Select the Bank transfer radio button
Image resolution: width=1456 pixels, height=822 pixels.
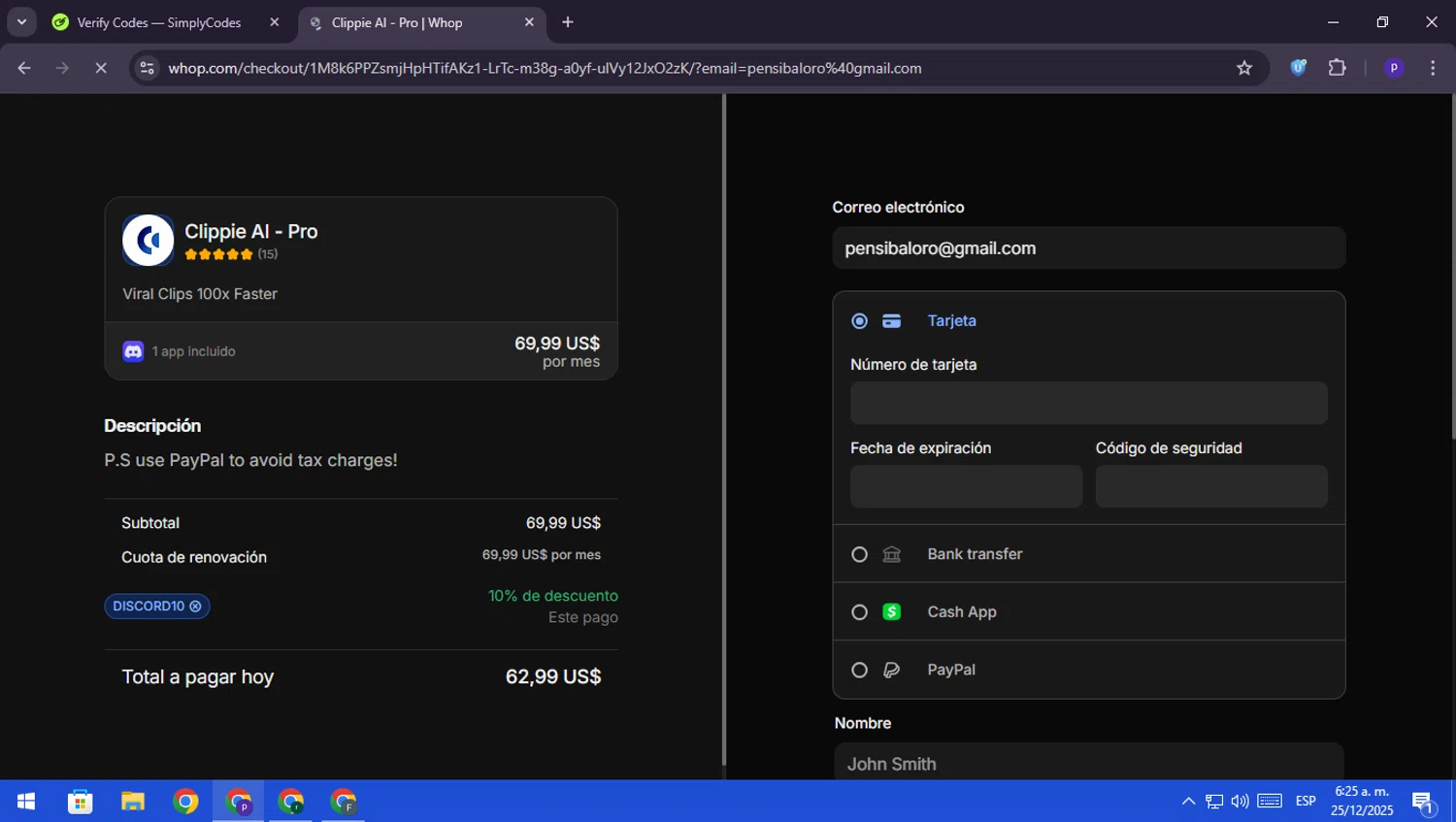(859, 554)
